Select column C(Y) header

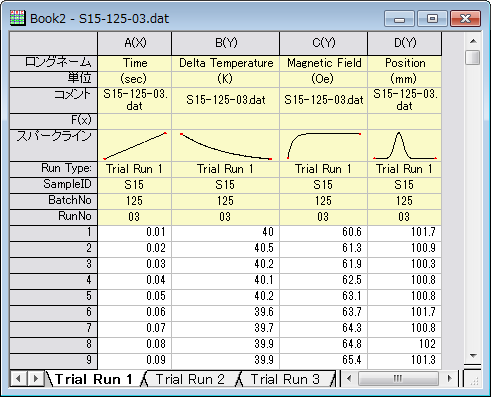[x=323, y=44]
